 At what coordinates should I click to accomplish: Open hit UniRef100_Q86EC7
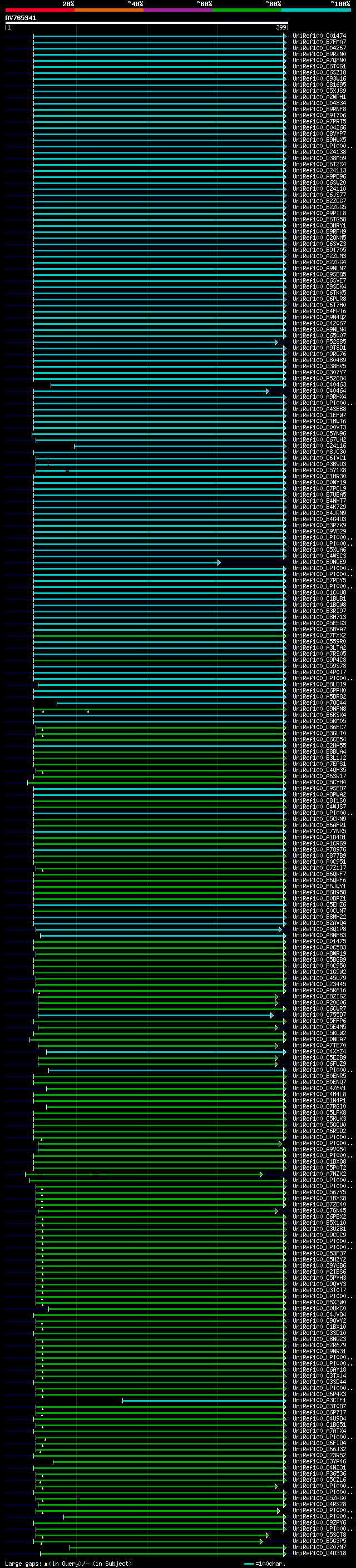(x=319, y=728)
